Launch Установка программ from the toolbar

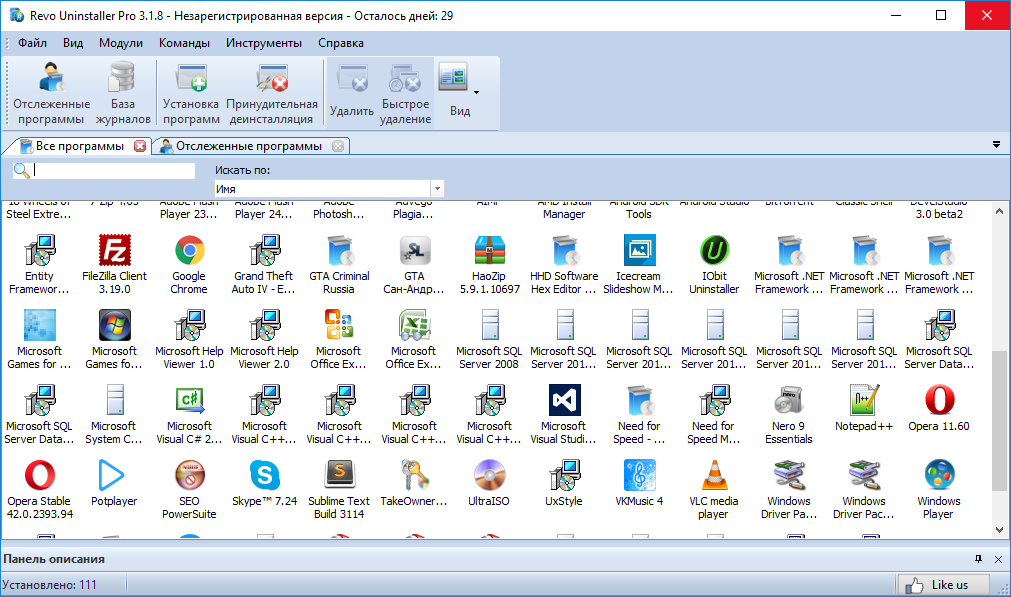point(191,93)
